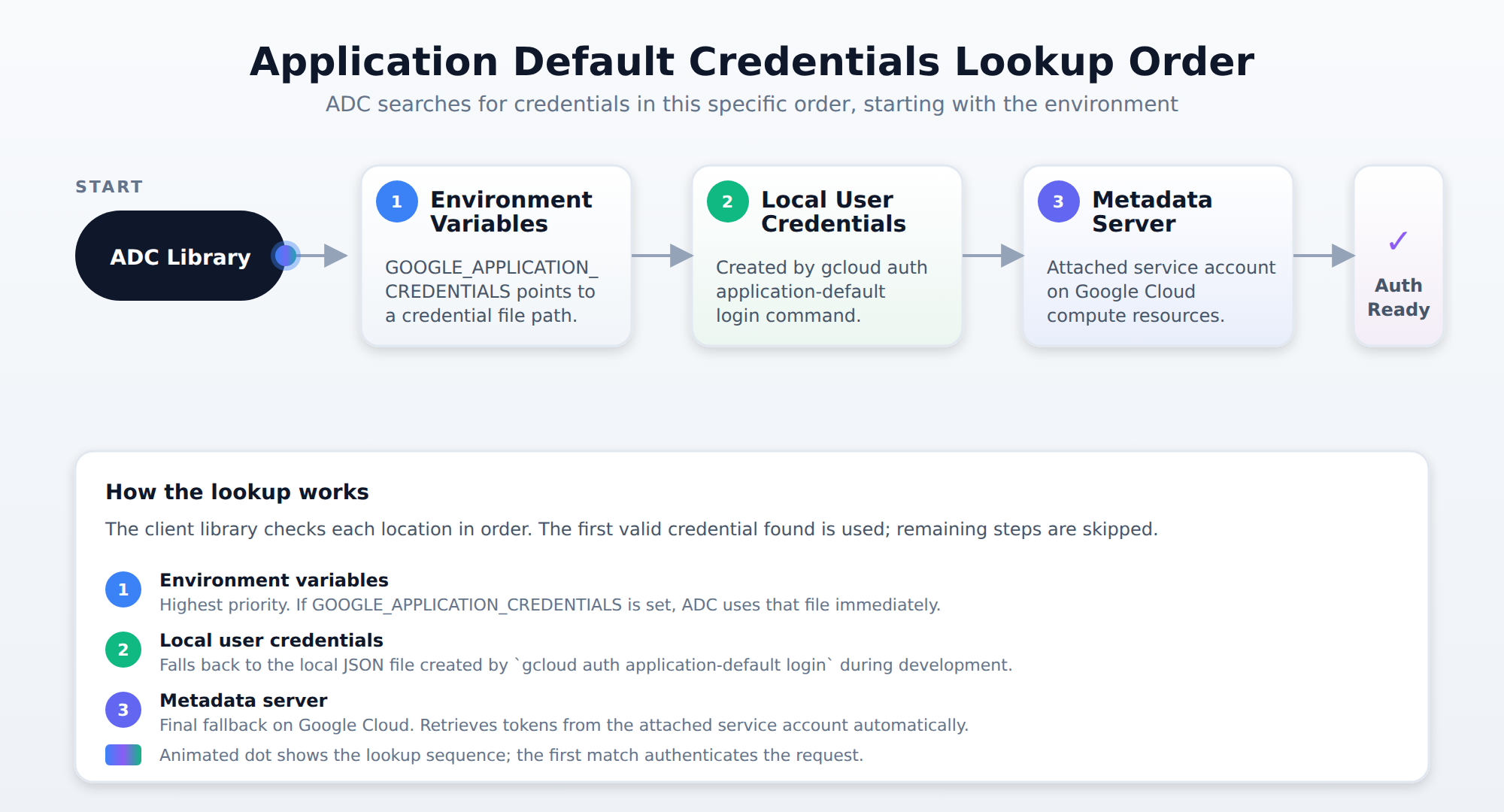Click the 'Environment variables' list item title
1504x812 pixels.
(x=274, y=580)
